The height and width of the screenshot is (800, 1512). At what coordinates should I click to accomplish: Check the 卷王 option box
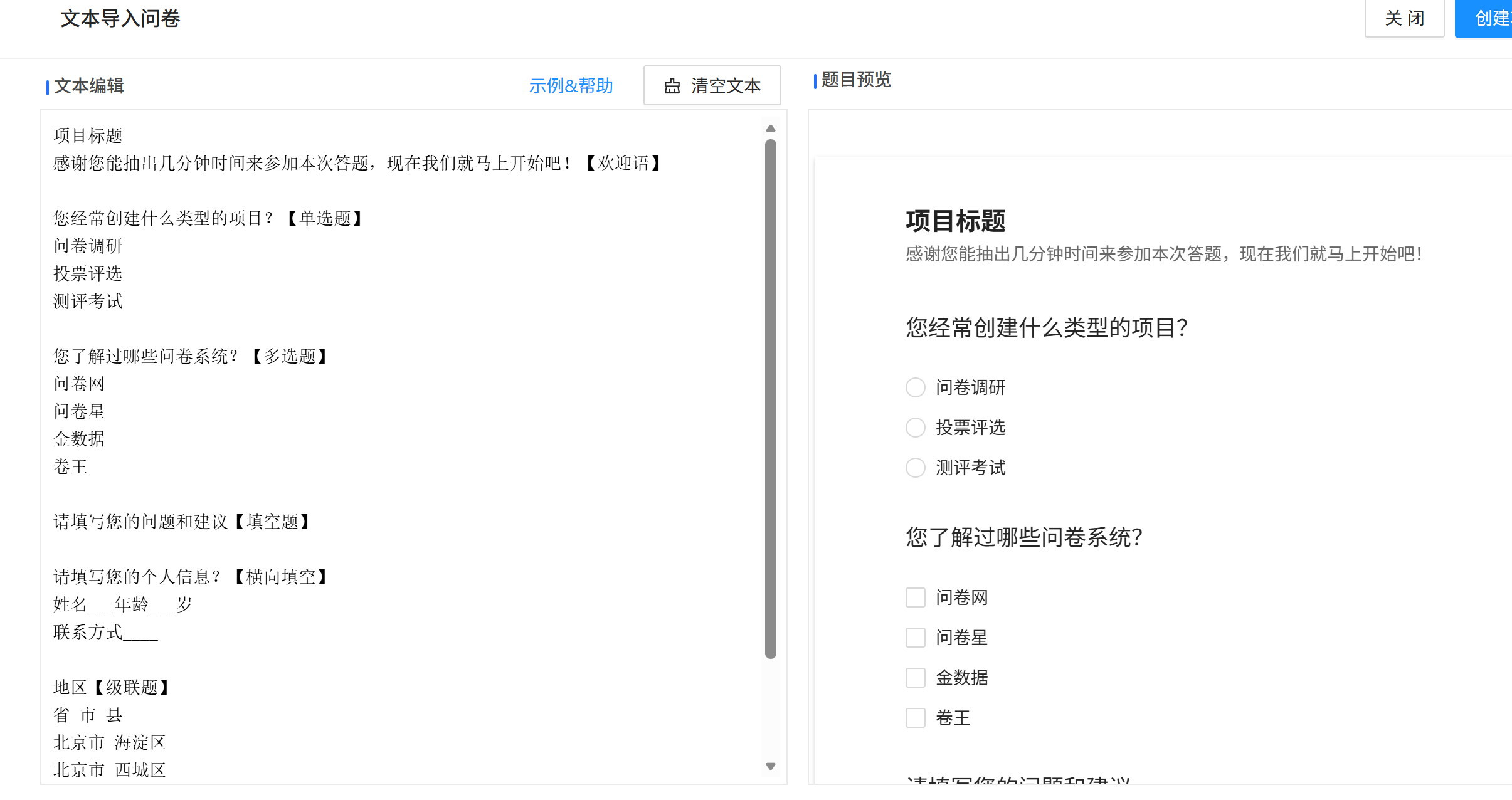(915, 718)
